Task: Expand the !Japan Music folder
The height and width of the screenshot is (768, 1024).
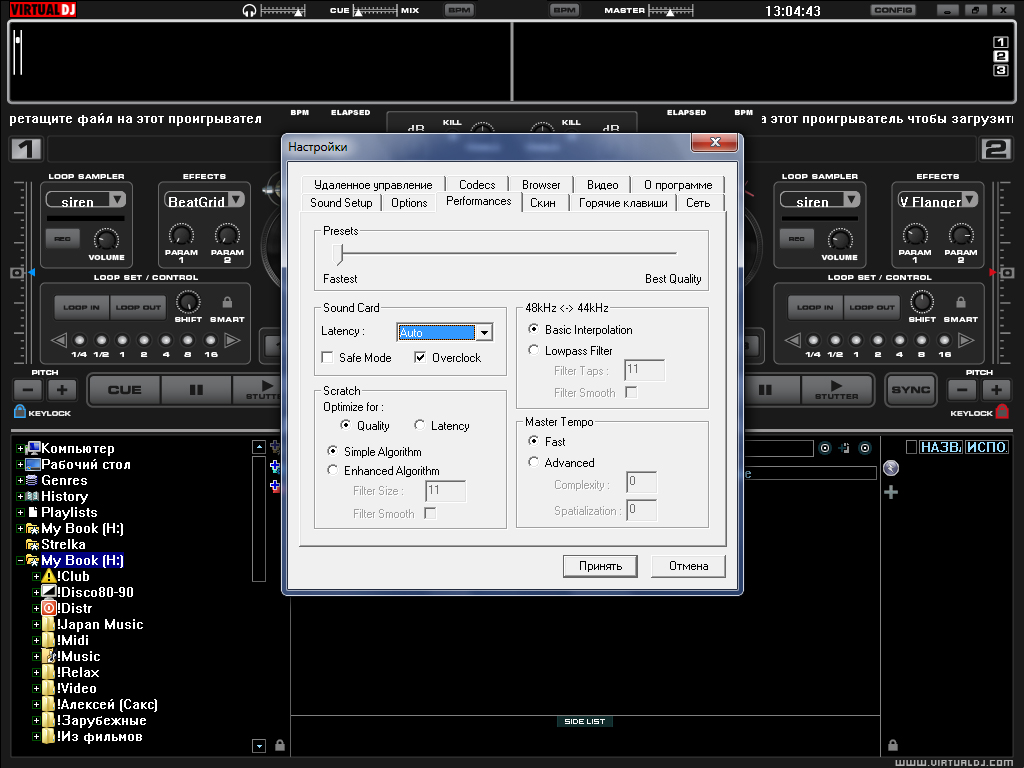Action: [36, 624]
